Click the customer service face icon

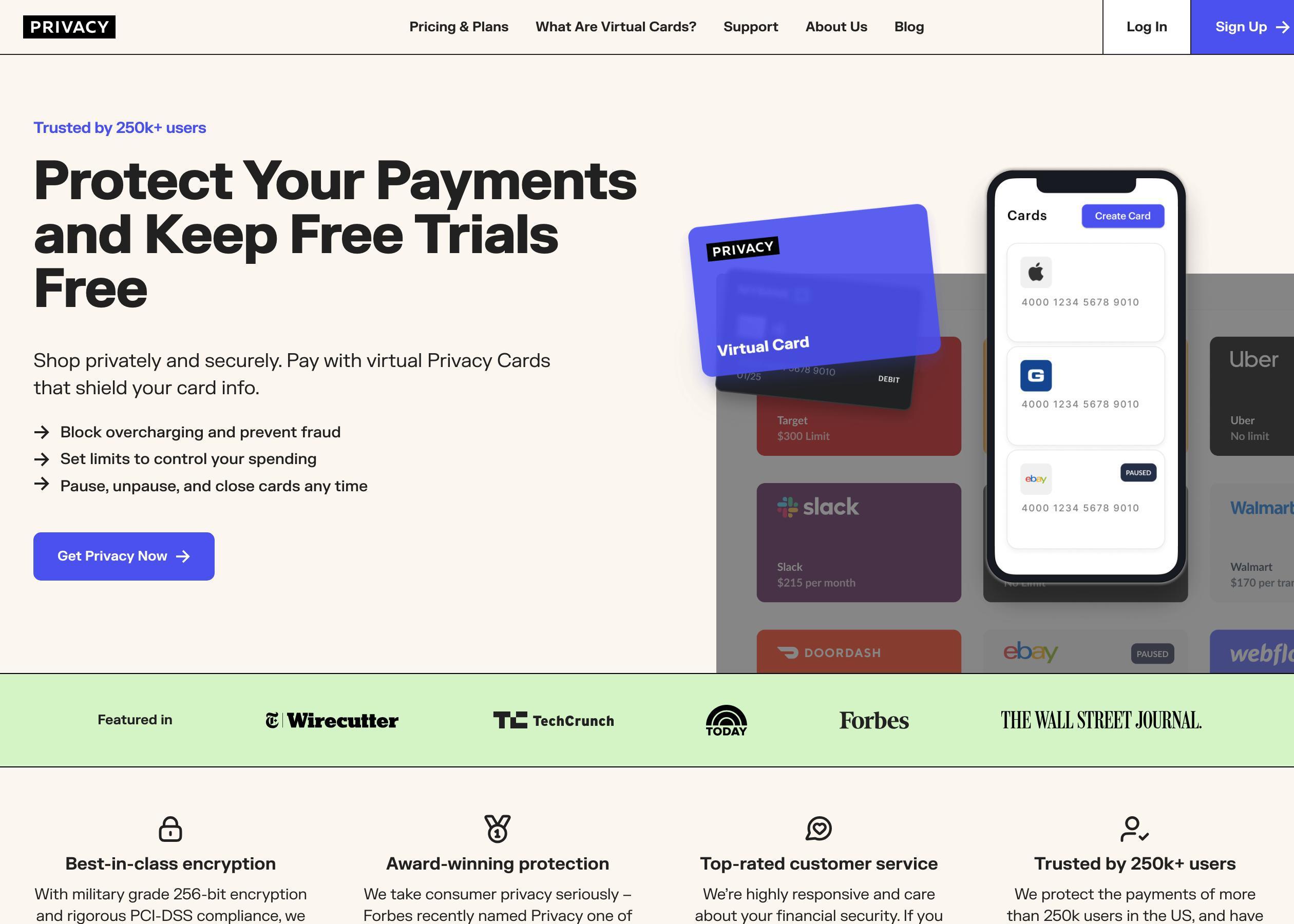[819, 829]
